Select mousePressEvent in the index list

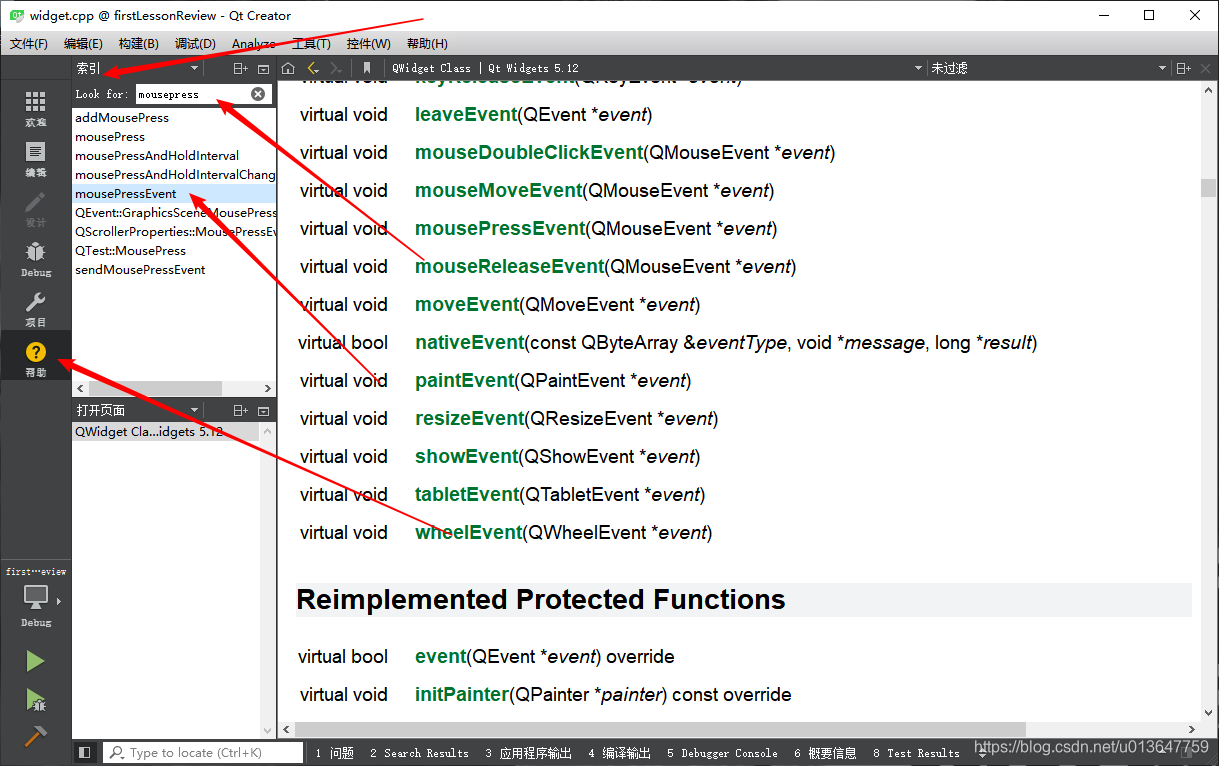(174, 194)
